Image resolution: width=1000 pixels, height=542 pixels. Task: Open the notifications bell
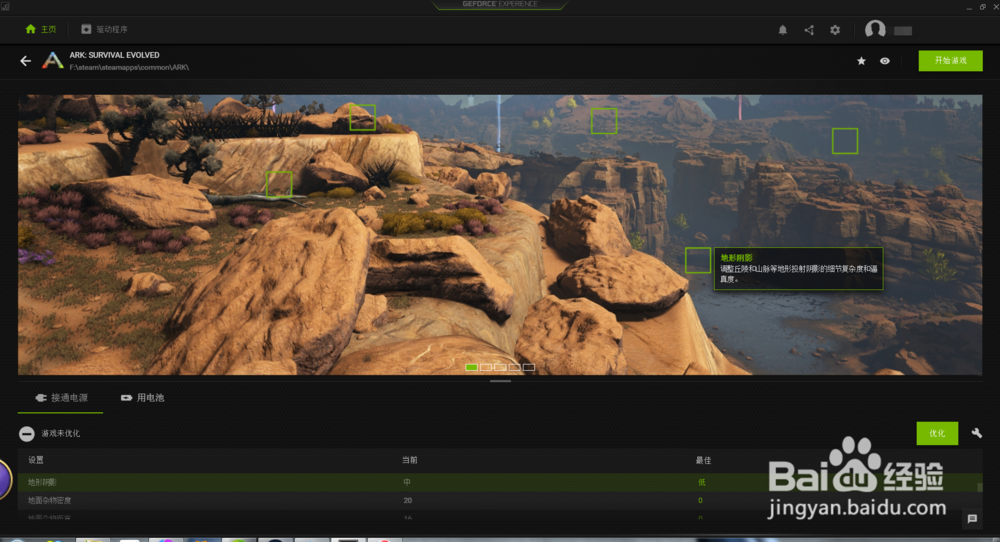(783, 30)
